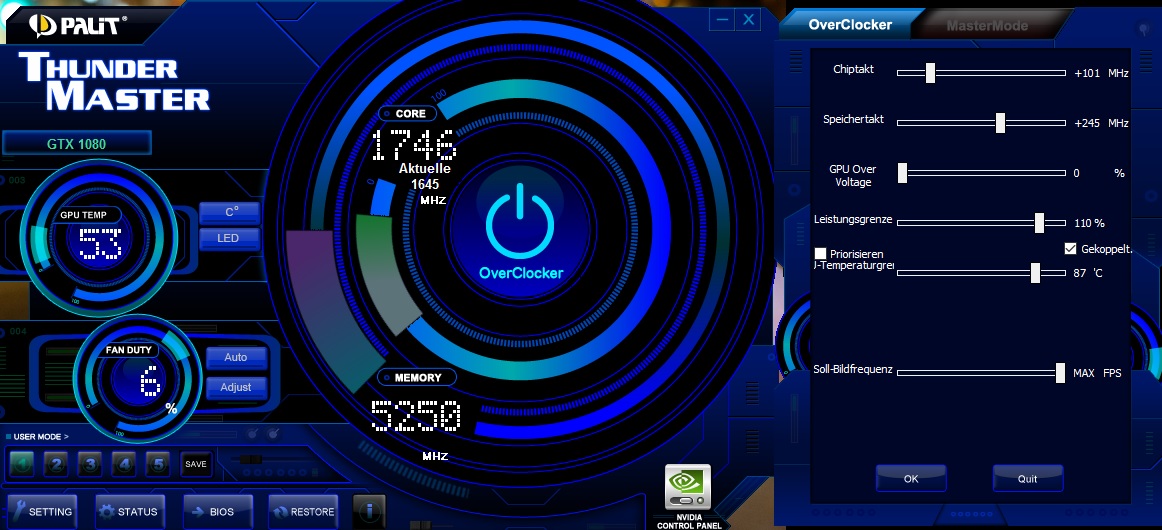
Task: Click the USER MODE label
Action: click(41, 437)
